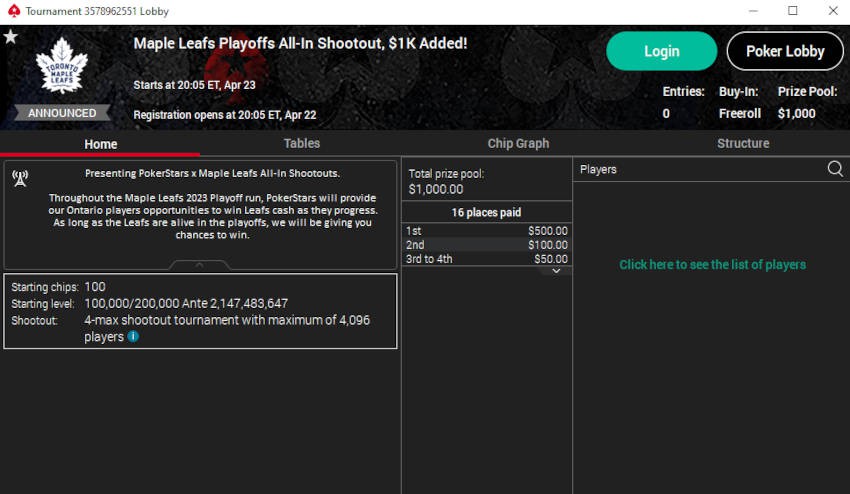Open the Chip Graph tab

pyautogui.click(x=518, y=144)
